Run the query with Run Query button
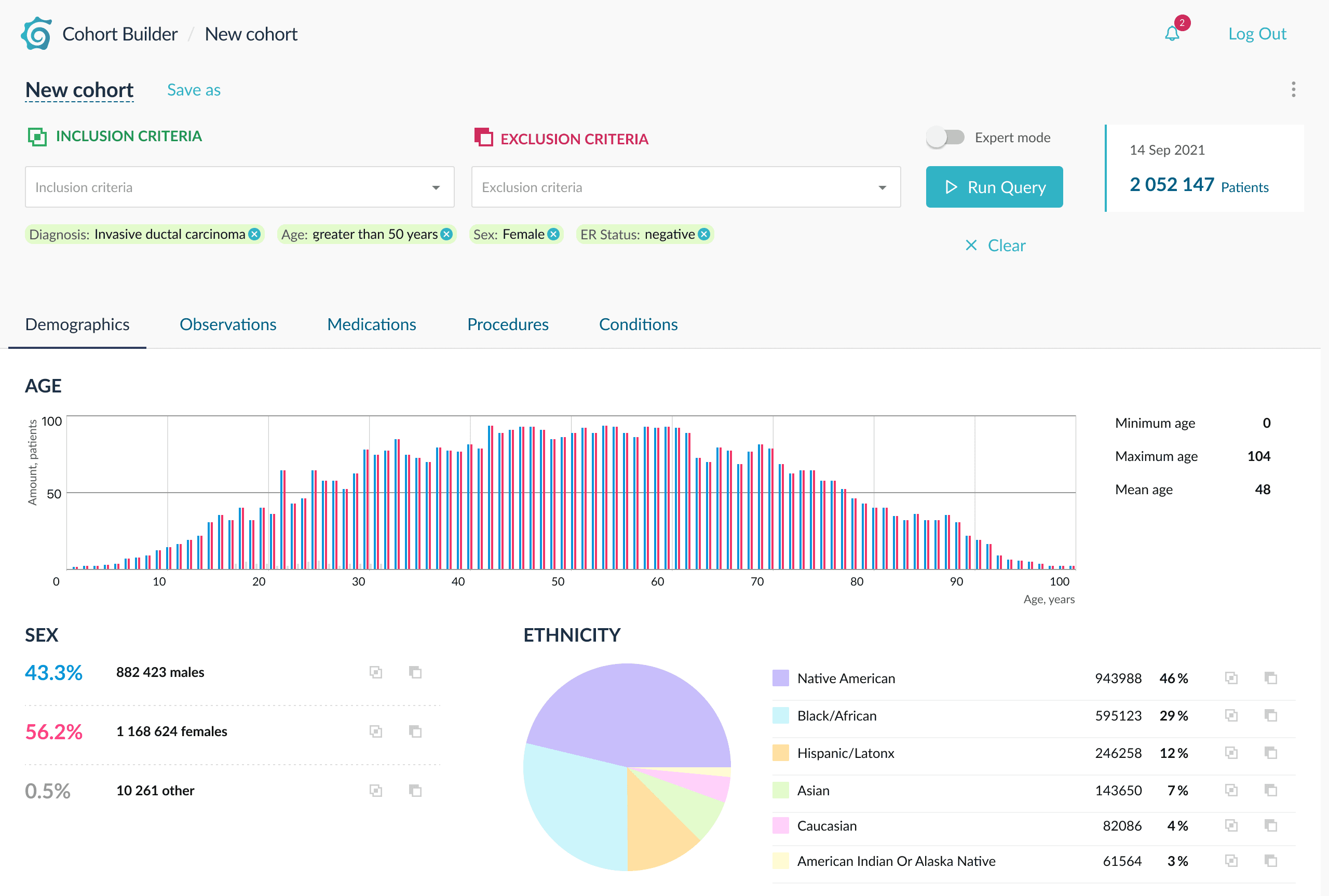This screenshot has width=1329, height=896. (x=994, y=187)
